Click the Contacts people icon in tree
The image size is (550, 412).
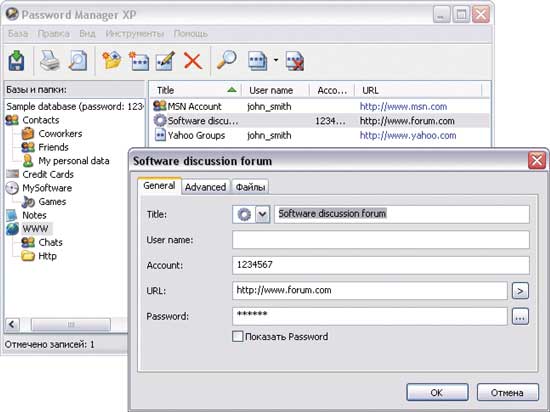coord(12,120)
